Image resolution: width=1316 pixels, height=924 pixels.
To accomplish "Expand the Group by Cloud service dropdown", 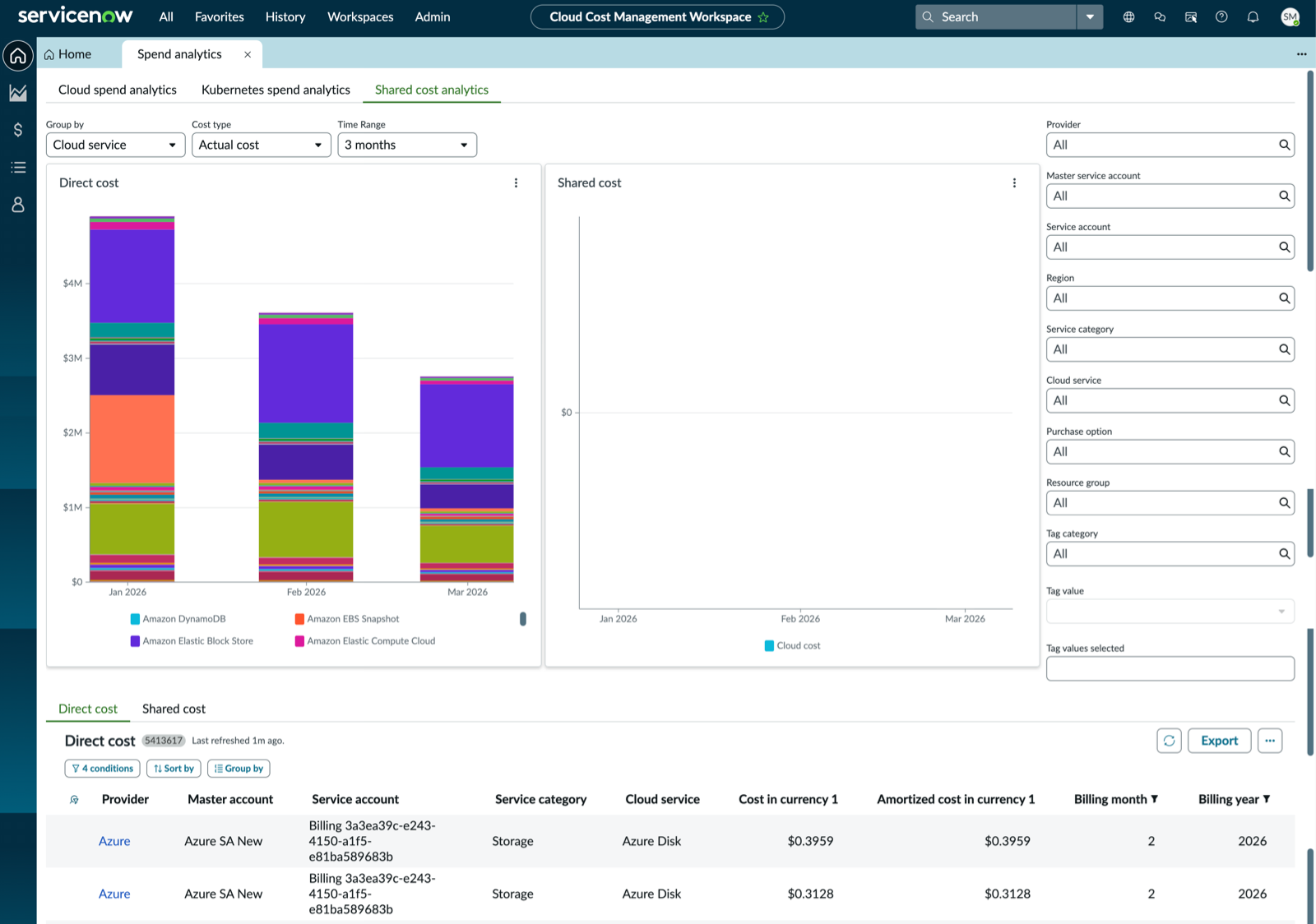I will 115,145.
